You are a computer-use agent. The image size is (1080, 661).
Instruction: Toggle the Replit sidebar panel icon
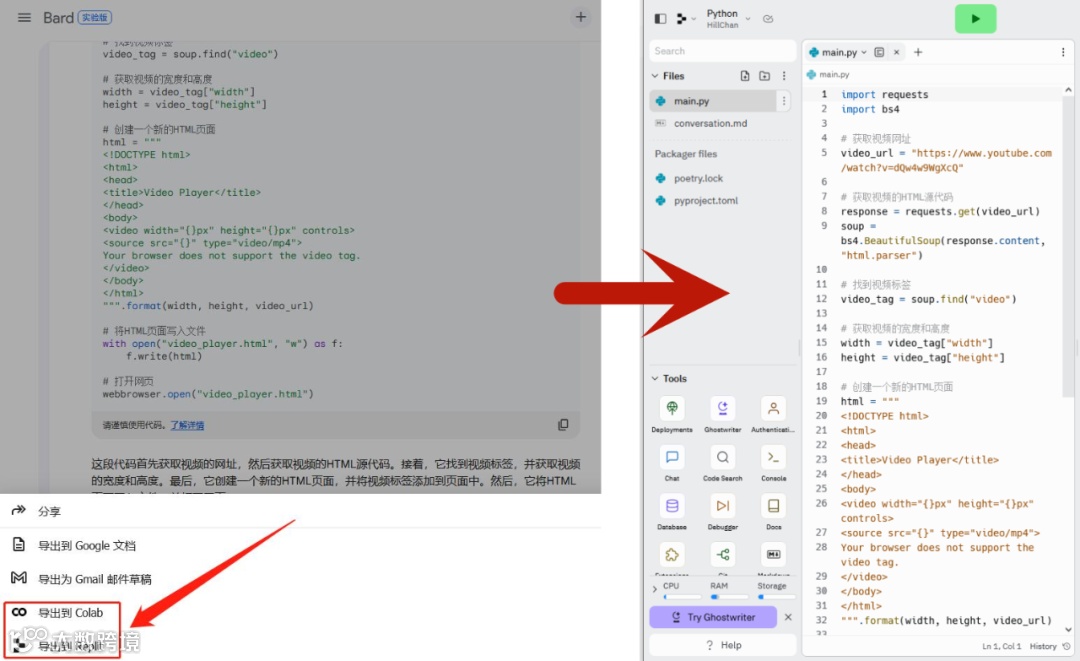tap(661, 19)
